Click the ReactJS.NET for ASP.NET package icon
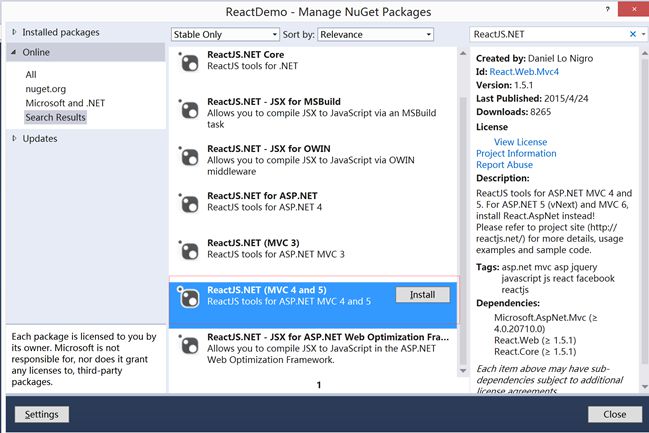Screen dimensions: 649x433 click(189, 204)
